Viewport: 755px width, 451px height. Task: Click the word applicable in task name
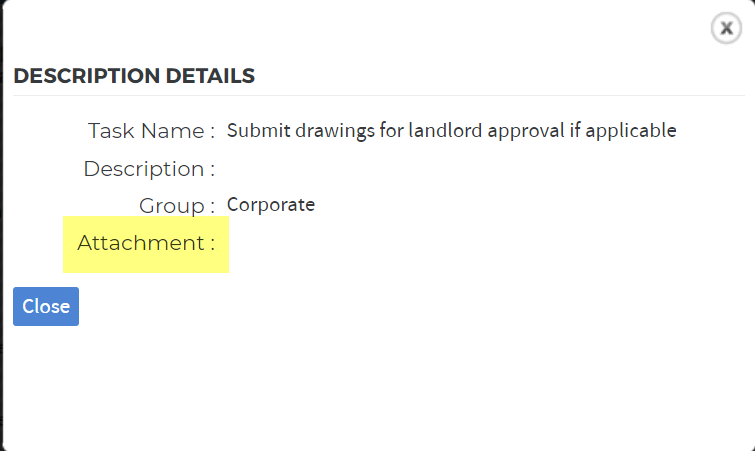631,130
